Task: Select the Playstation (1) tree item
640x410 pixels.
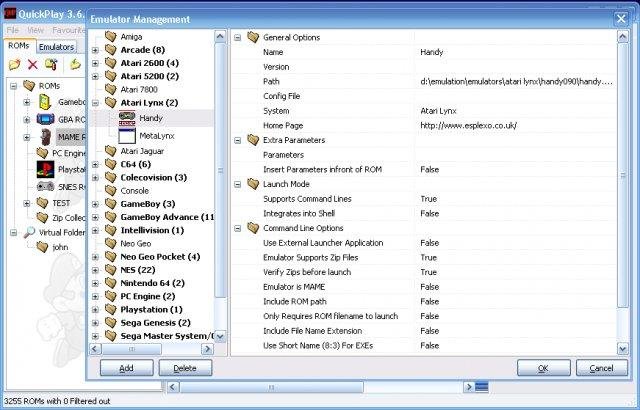Action: click(151, 310)
